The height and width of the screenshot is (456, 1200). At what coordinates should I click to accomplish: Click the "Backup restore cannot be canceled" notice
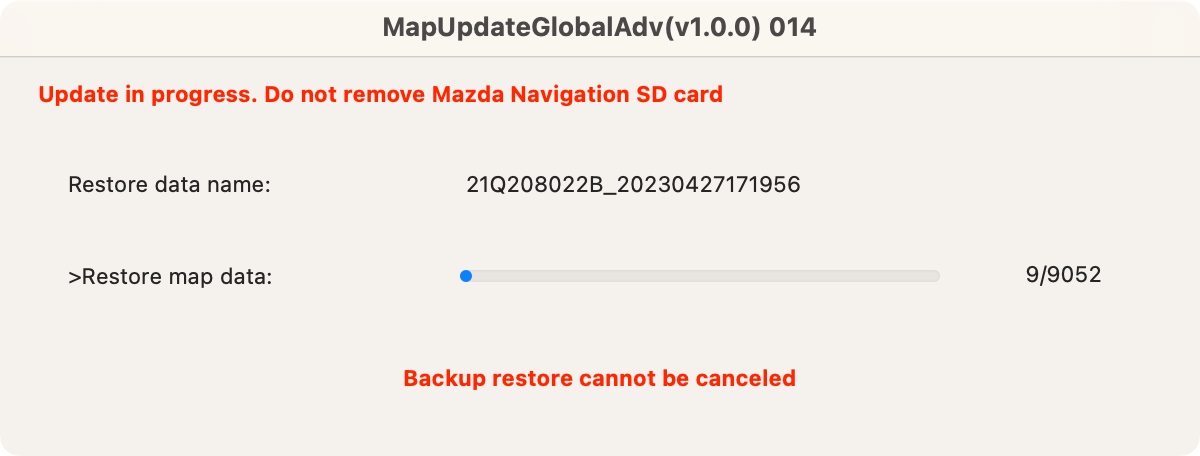[x=599, y=379]
